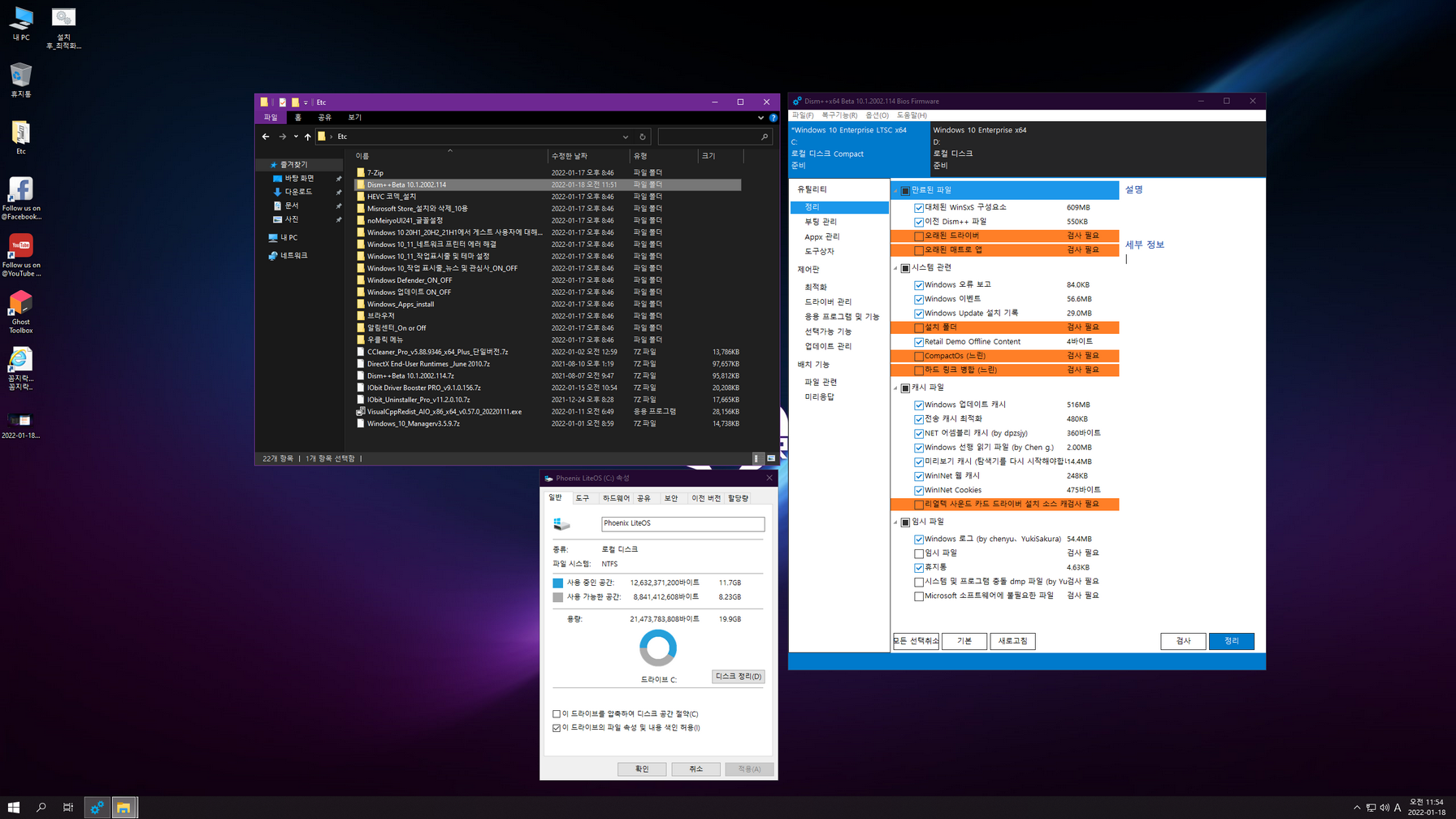Screen dimensions: 1456x819
Task: Collapse the 임시 파일 group in Dism++
Action: (x=896, y=522)
